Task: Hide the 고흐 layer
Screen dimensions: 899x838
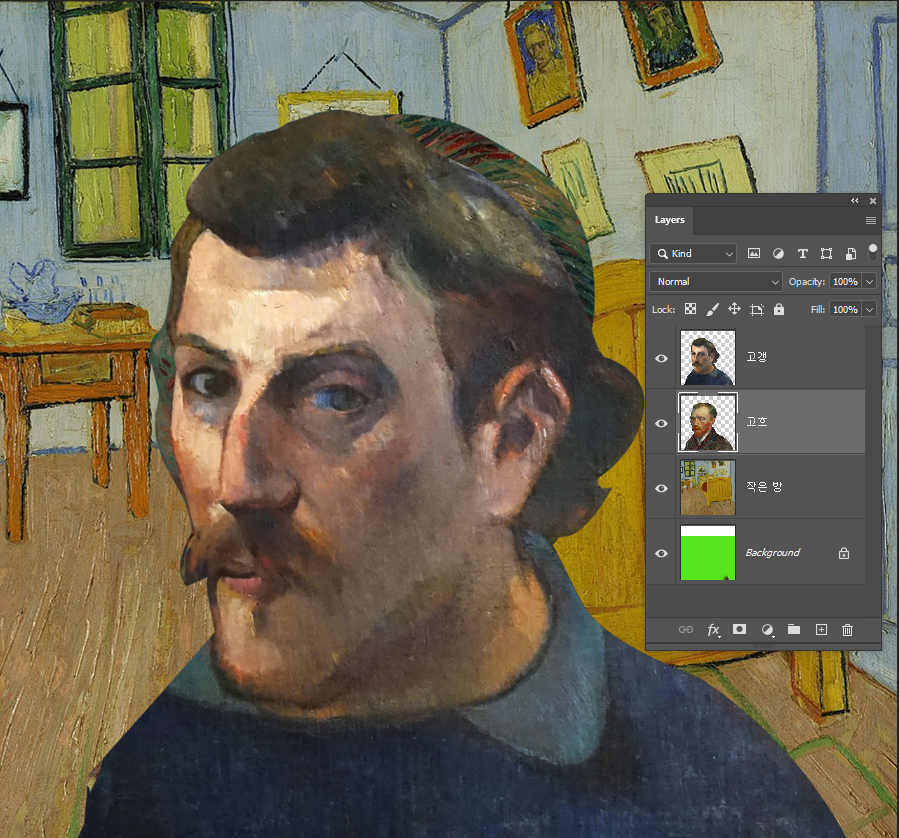Action: (x=661, y=423)
